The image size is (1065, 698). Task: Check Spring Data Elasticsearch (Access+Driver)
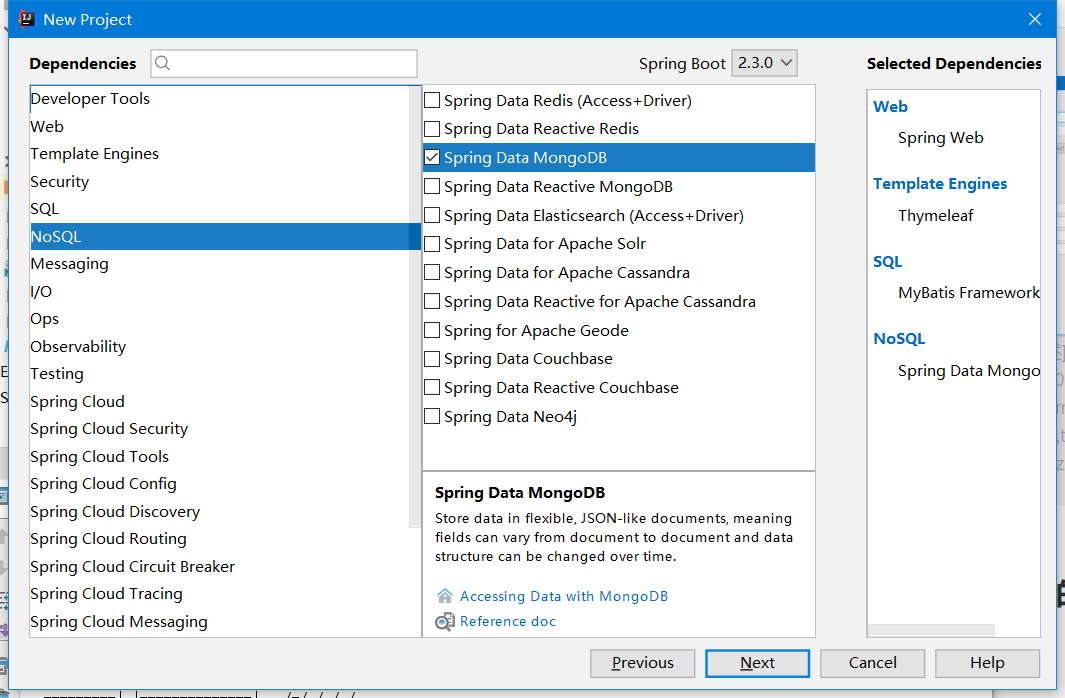pos(432,215)
